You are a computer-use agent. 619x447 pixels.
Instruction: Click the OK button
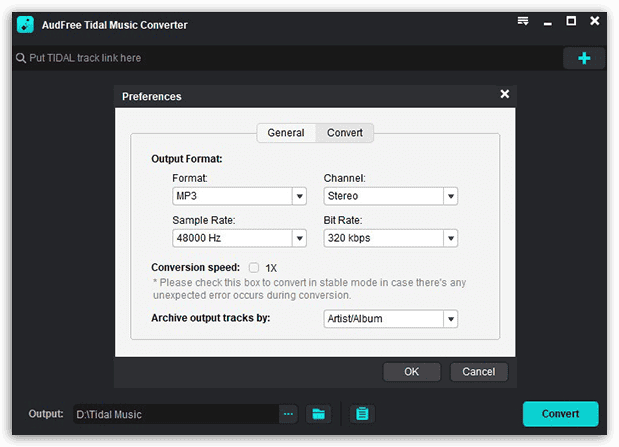tap(411, 372)
